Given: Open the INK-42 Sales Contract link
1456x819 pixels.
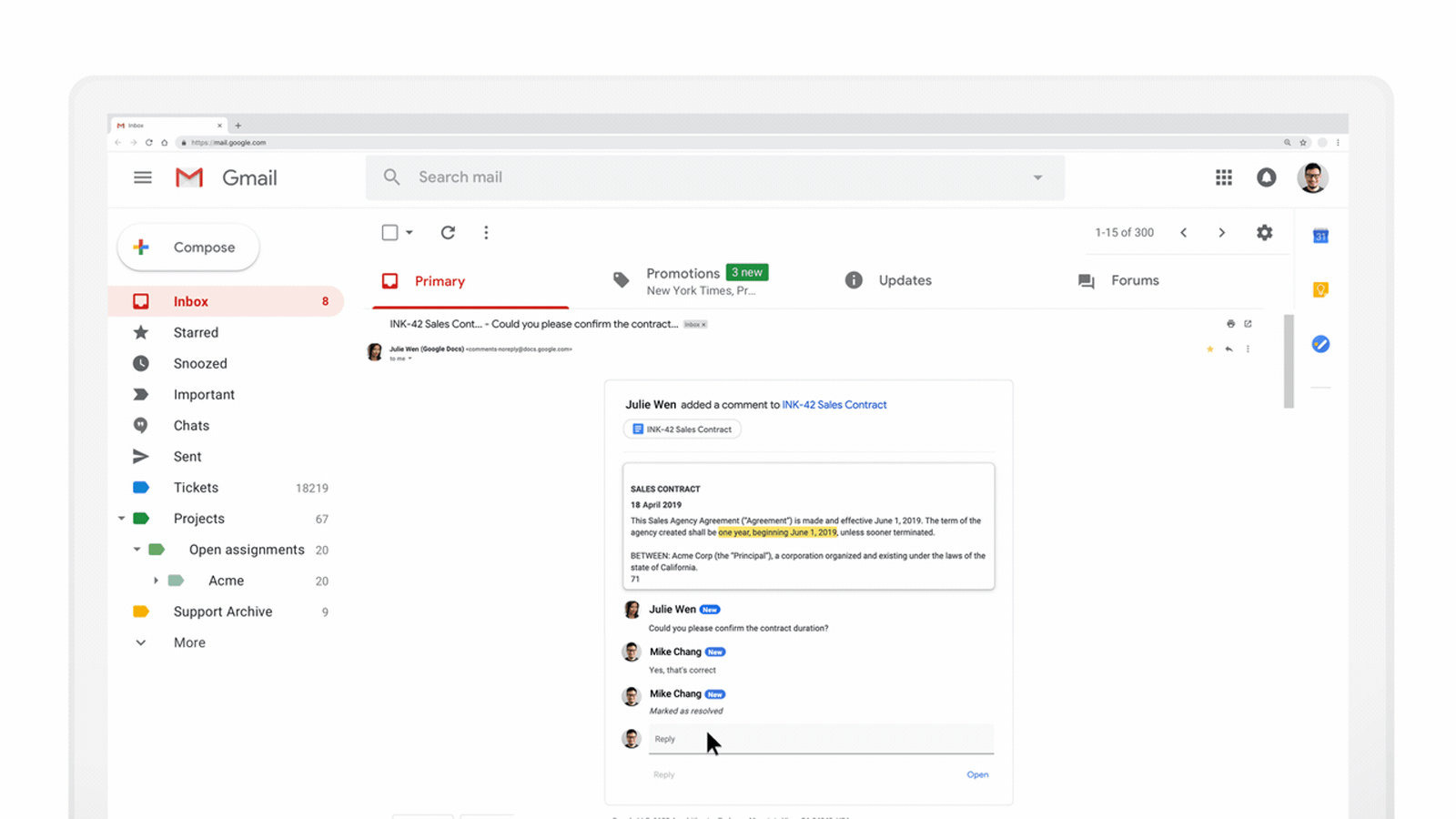Looking at the screenshot, I should pyautogui.click(x=834, y=405).
